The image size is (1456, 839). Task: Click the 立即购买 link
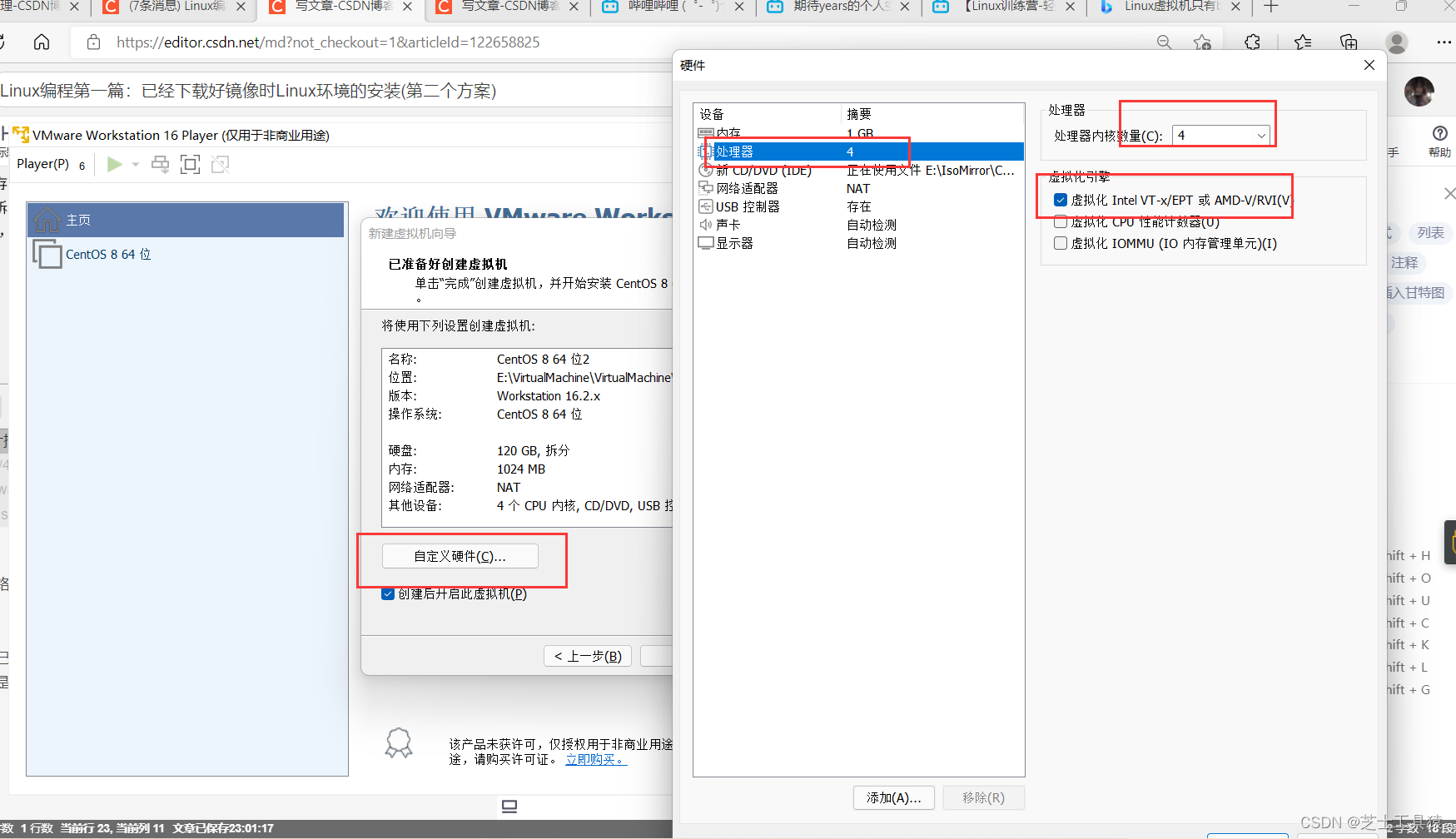click(593, 758)
